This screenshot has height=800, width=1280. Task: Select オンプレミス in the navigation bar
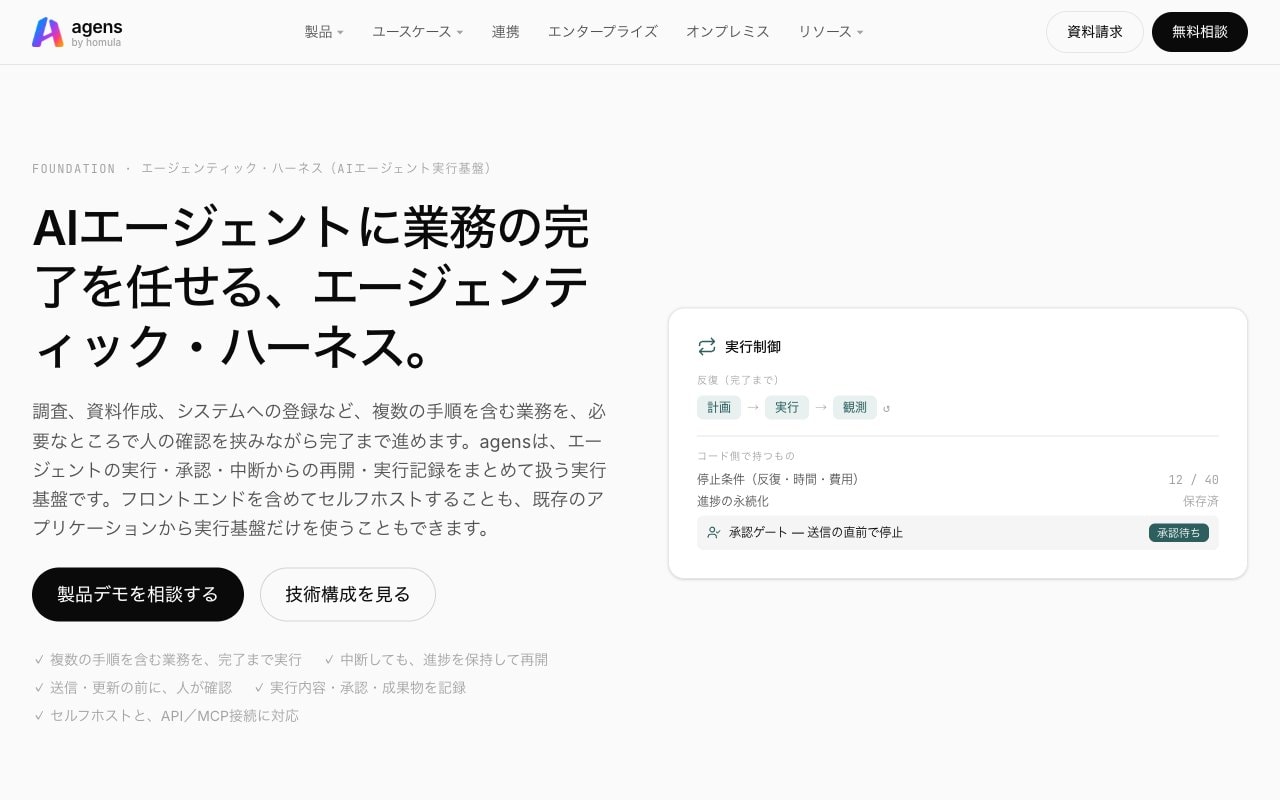pyautogui.click(x=728, y=32)
